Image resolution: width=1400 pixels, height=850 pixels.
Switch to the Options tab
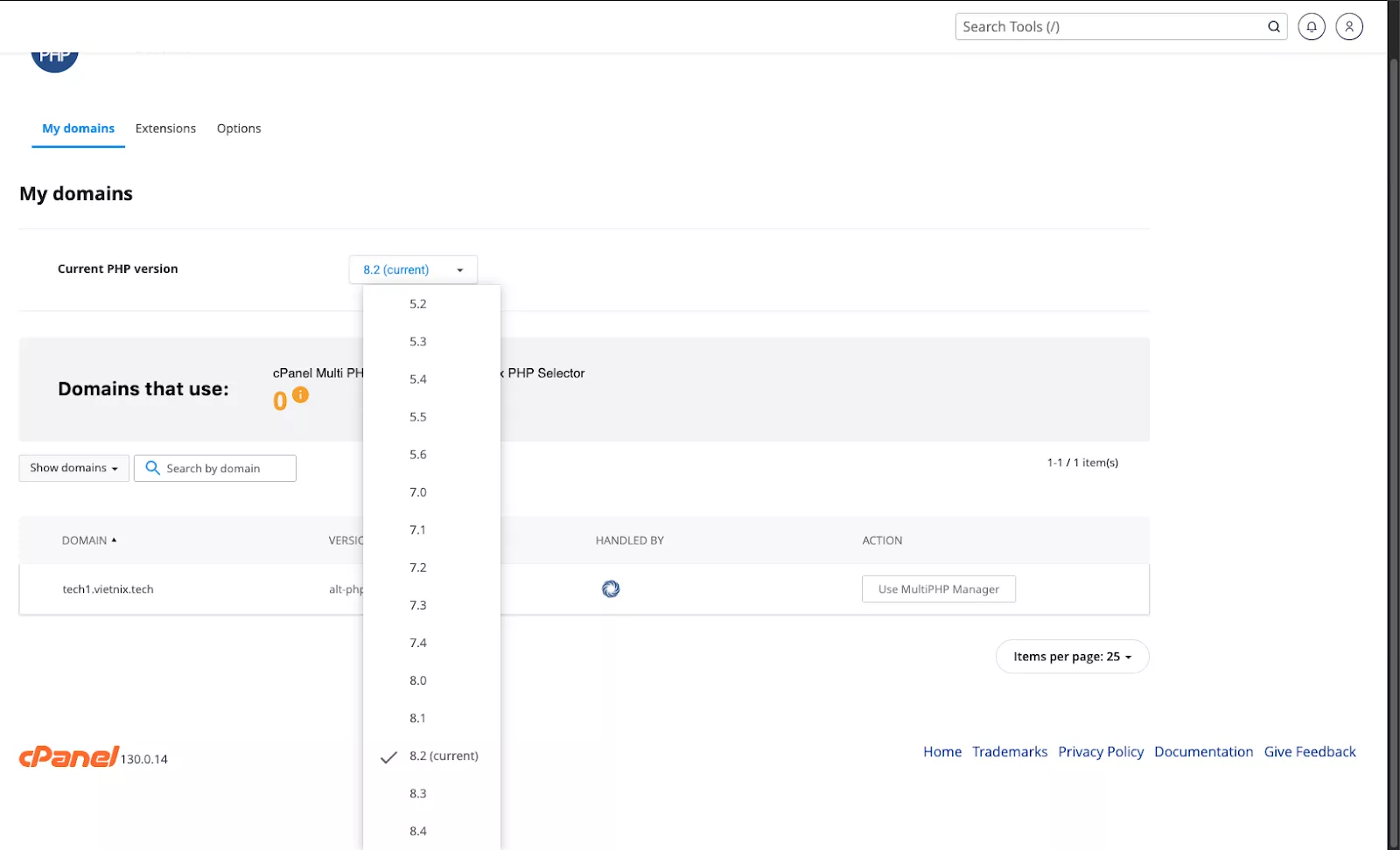(239, 129)
